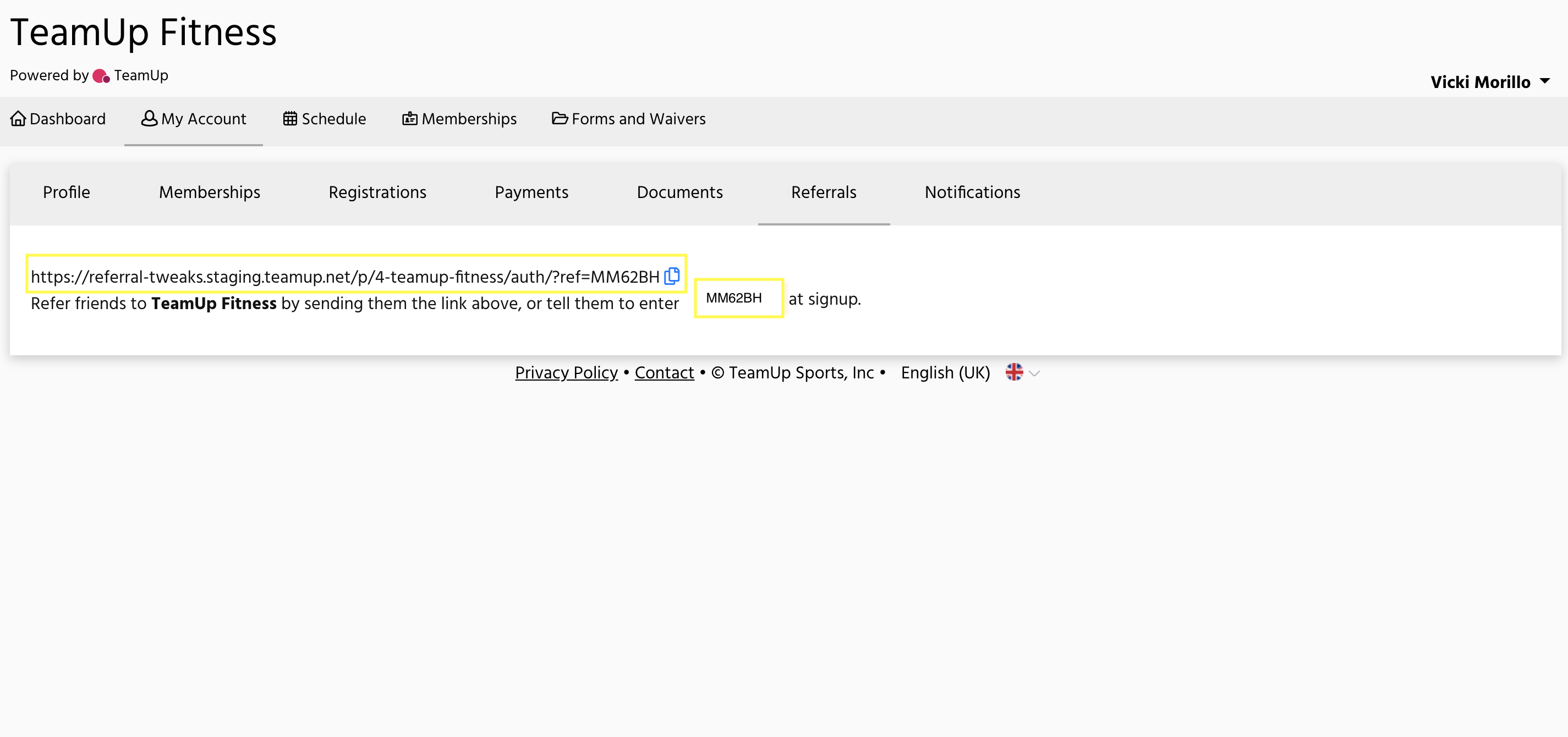Click the MM62BH referral code field
The width and height of the screenshot is (1568, 737).
point(738,298)
